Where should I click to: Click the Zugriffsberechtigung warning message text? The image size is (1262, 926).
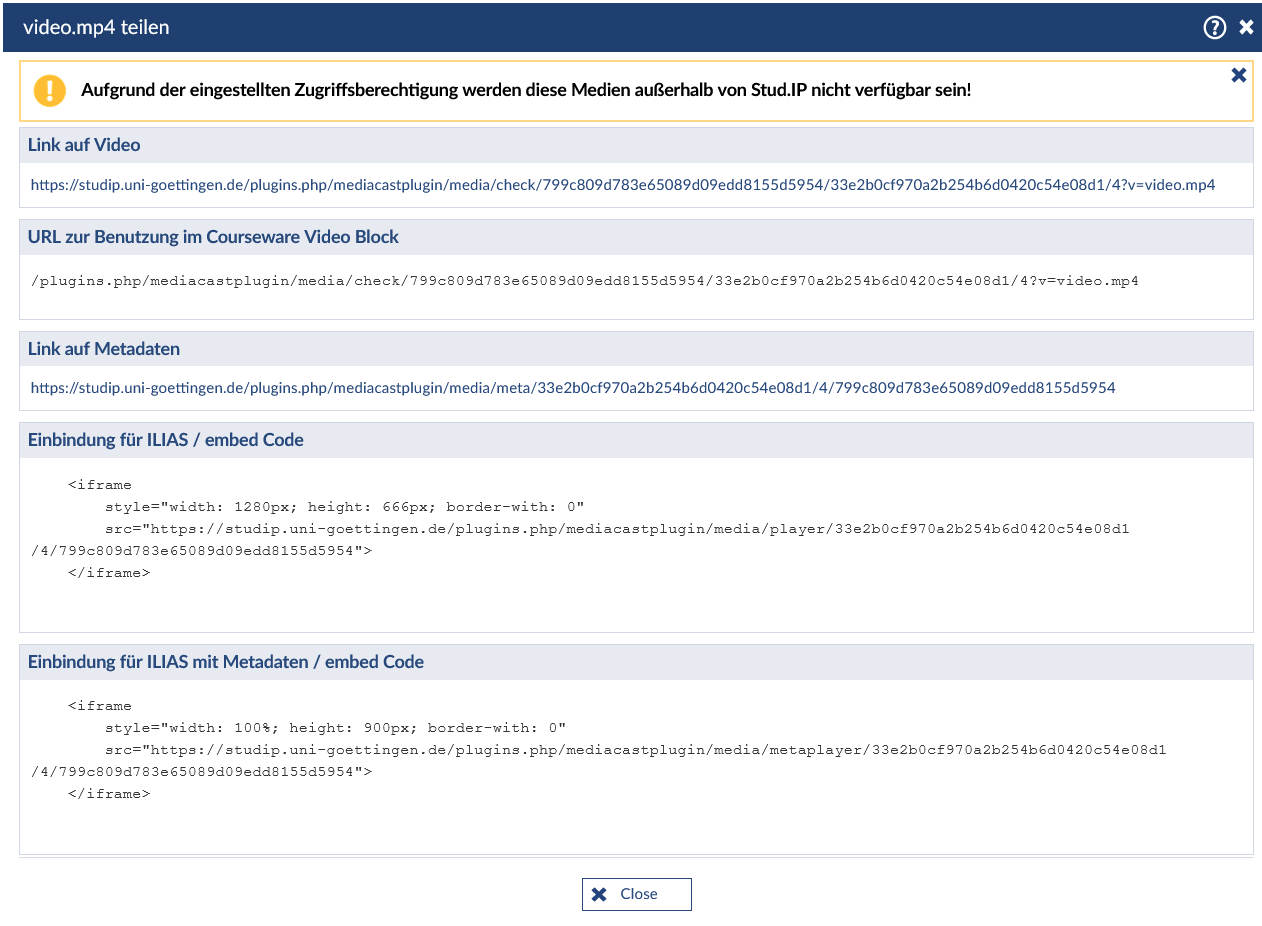(526, 90)
